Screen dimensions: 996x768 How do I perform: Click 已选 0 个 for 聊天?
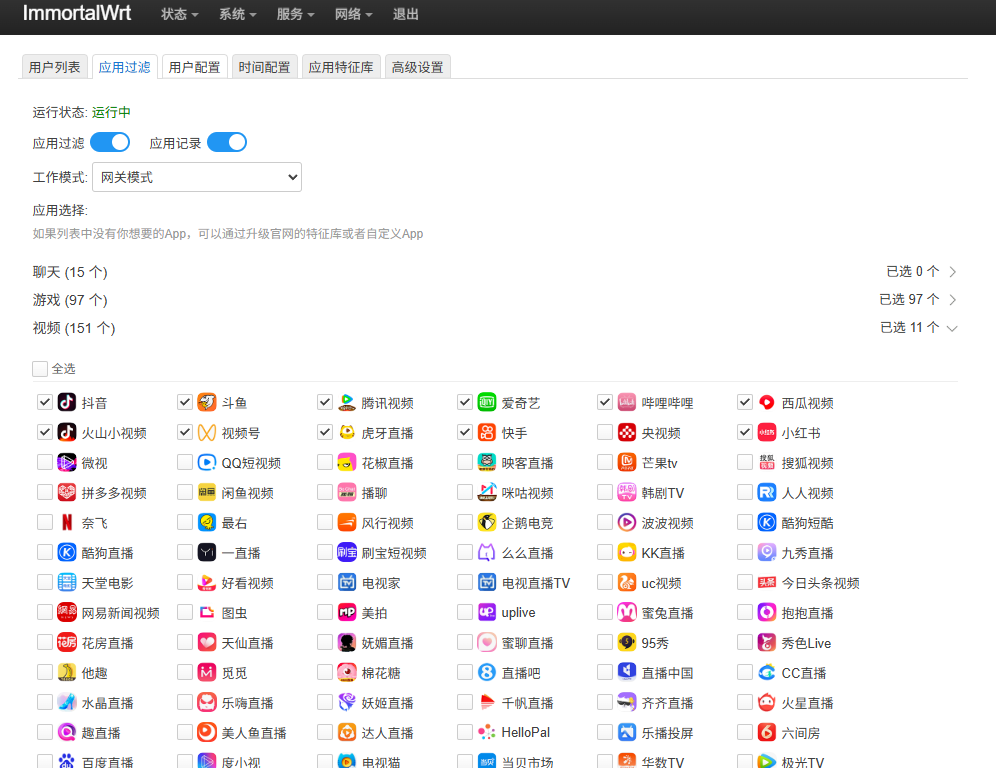point(913,271)
